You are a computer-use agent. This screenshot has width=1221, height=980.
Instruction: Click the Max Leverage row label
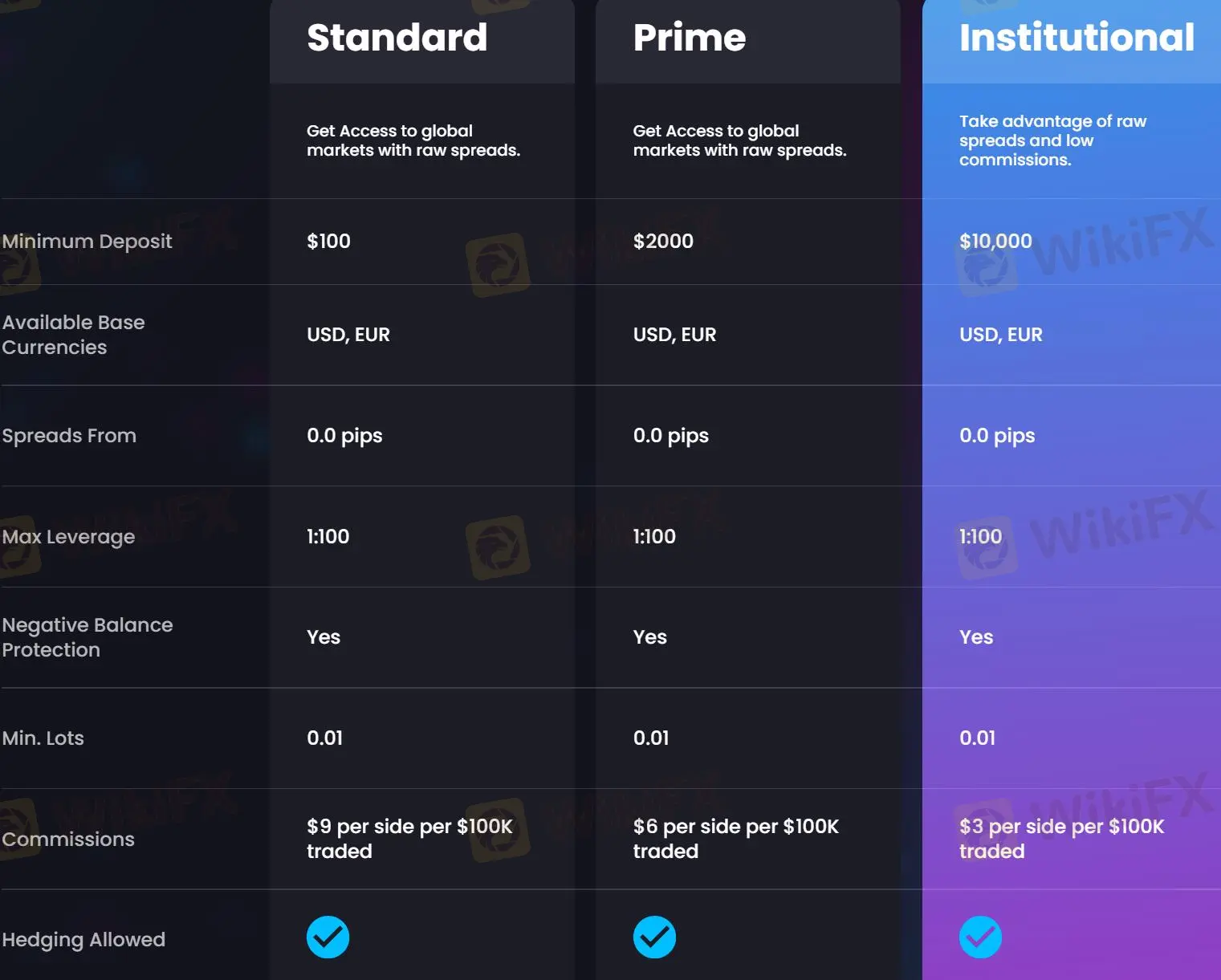68,537
